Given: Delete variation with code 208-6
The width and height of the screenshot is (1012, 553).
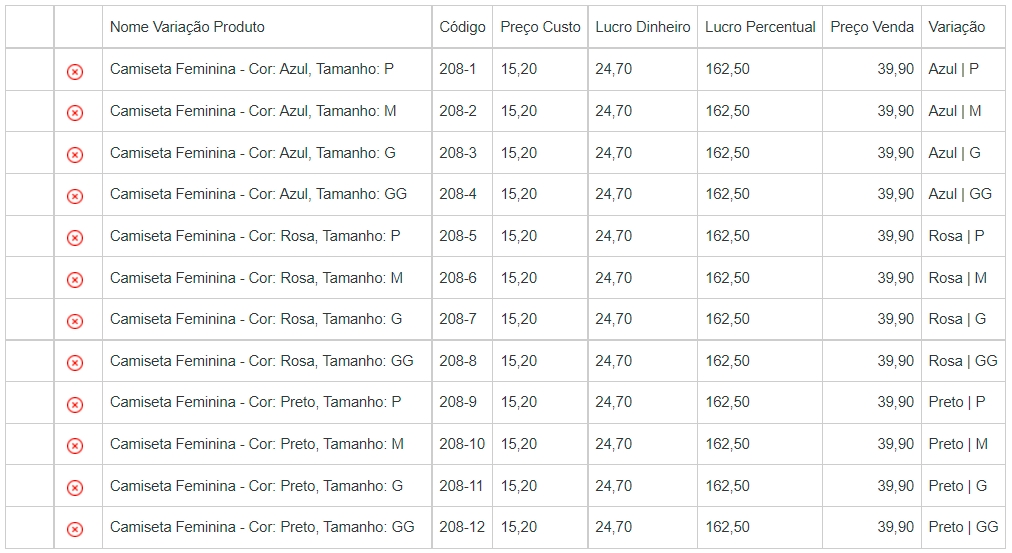Looking at the screenshot, I should pyautogui.click(x=74, y=279).
